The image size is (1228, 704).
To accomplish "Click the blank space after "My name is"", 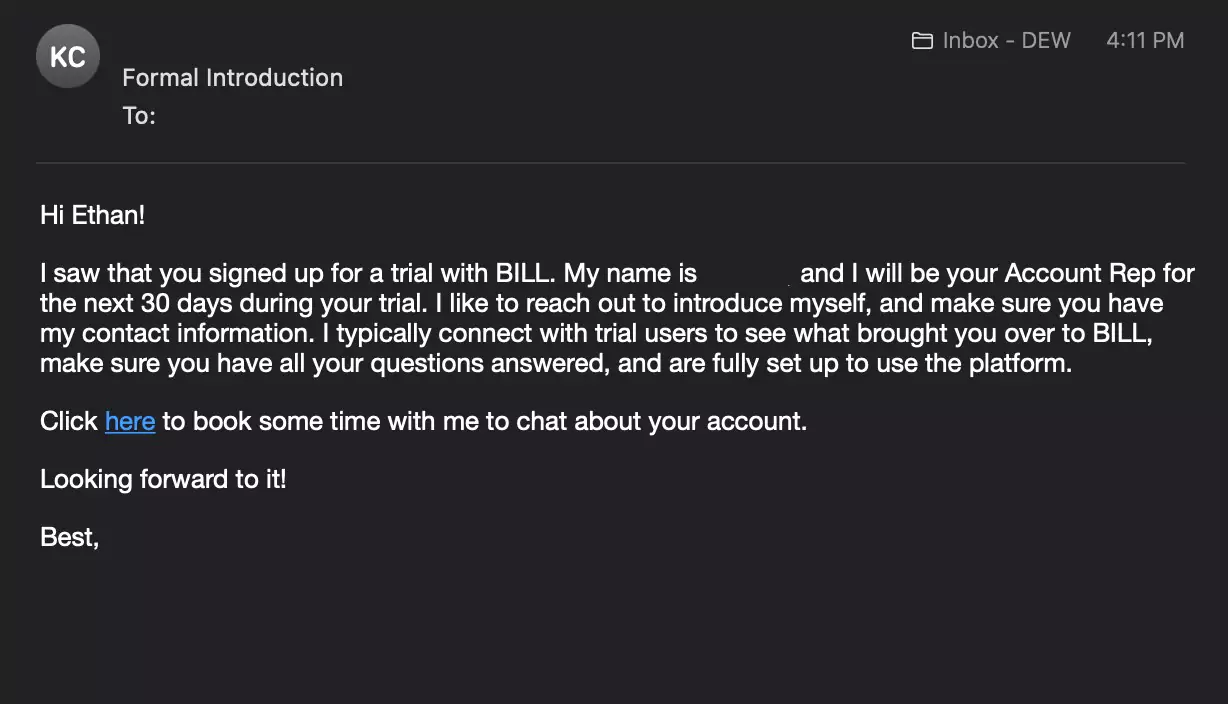I will (748, 273).
